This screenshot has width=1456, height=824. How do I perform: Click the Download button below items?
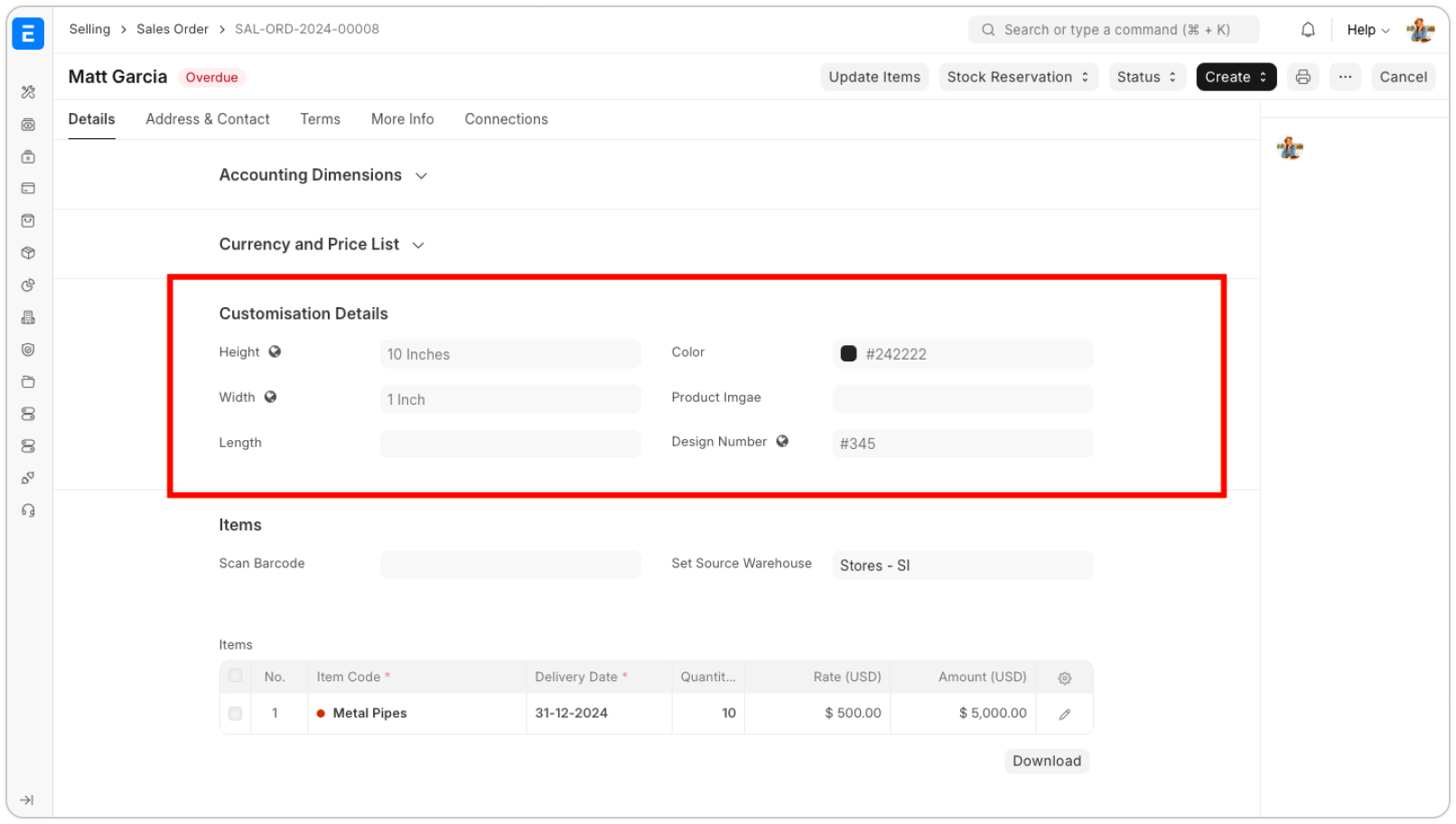1047,761
